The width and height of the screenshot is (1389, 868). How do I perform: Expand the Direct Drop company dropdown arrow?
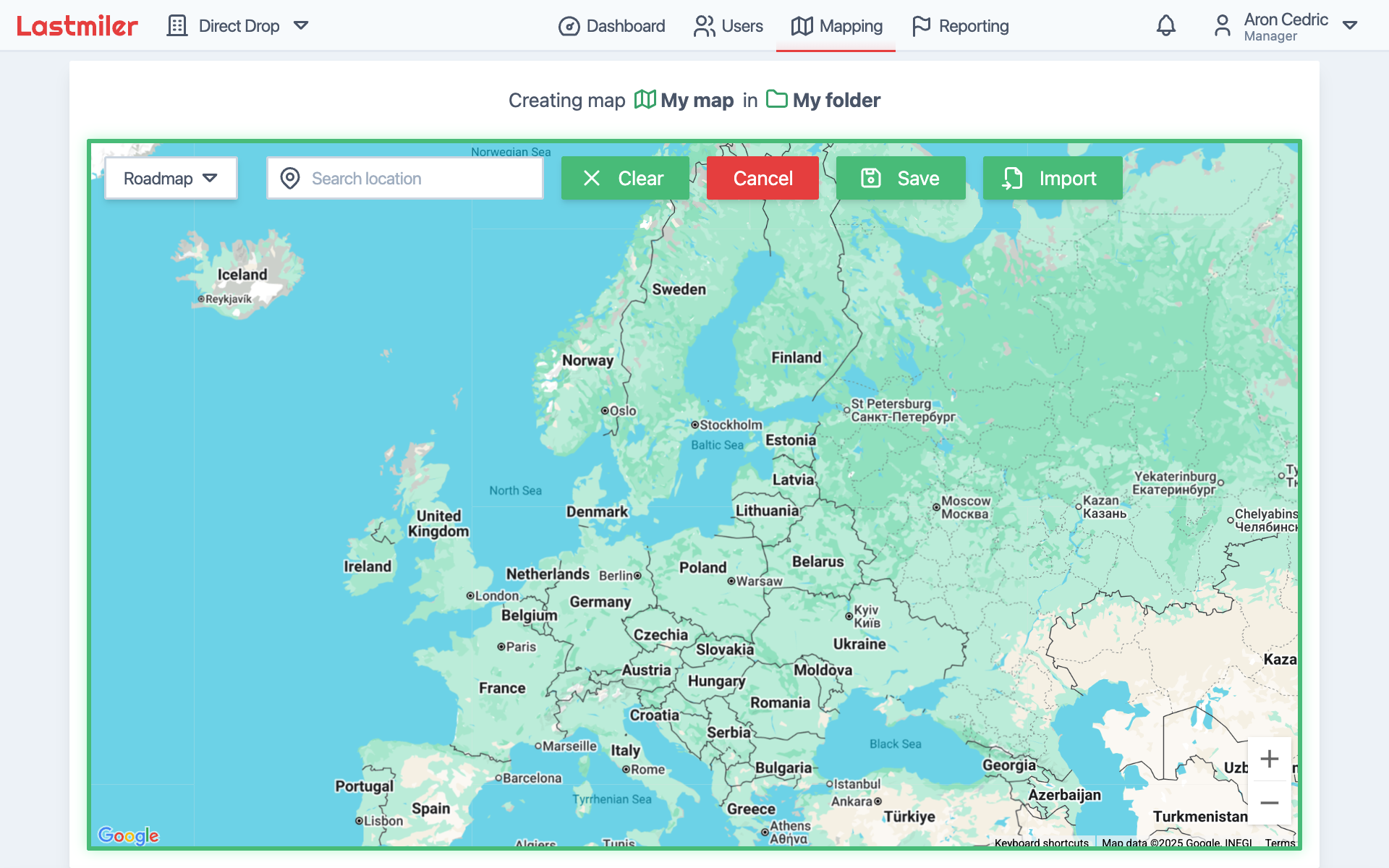point(301,26)
